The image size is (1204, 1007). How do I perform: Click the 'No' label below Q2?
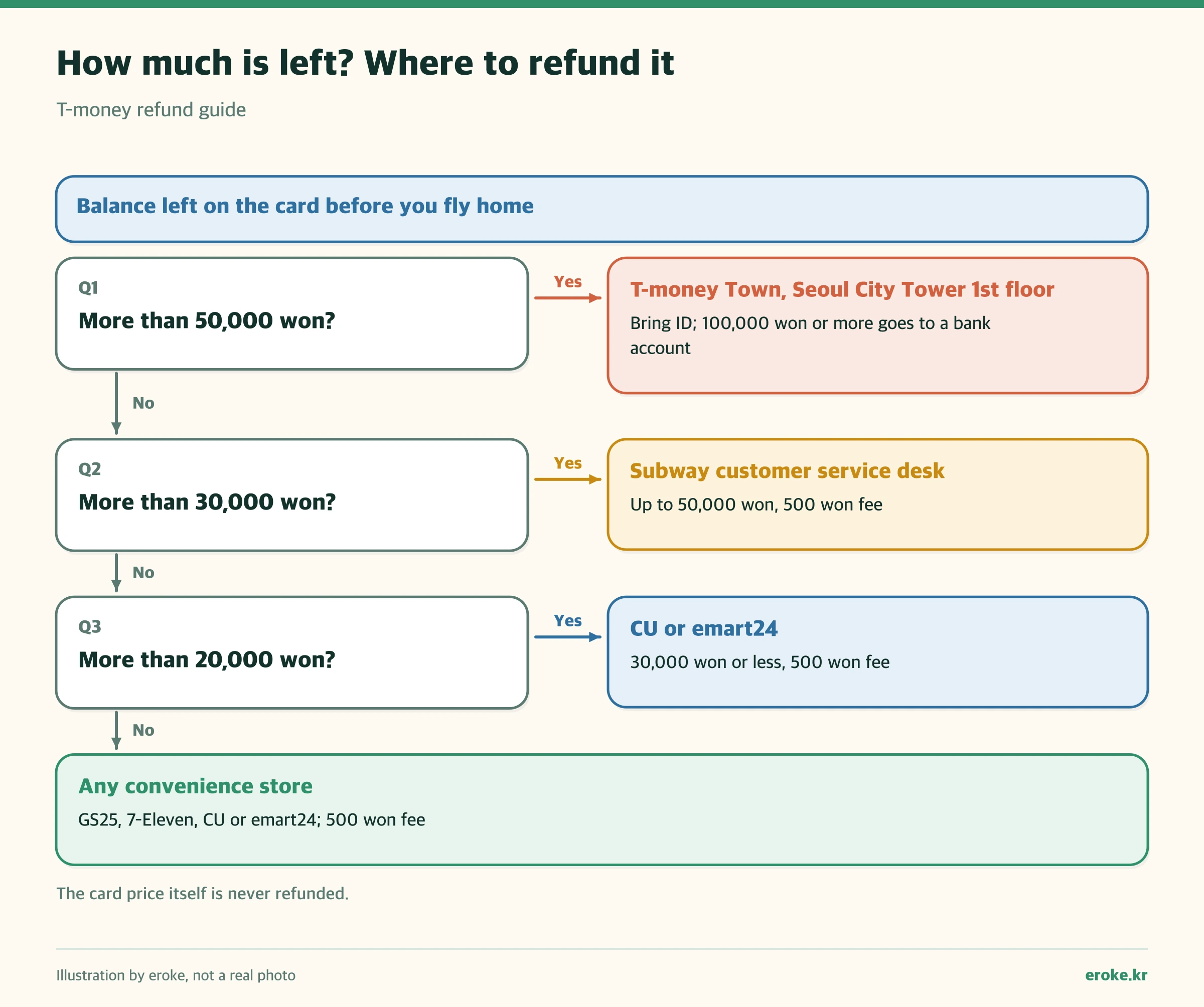click(143, 573)
